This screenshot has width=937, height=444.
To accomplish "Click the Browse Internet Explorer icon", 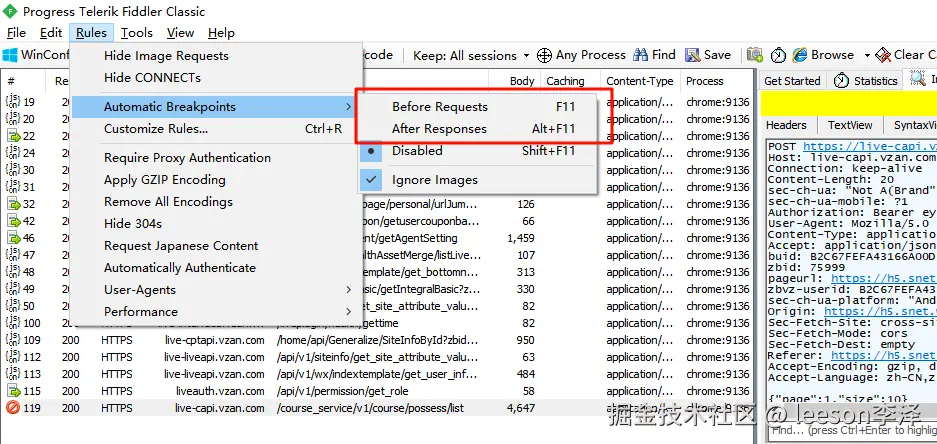I will (800, 56).
